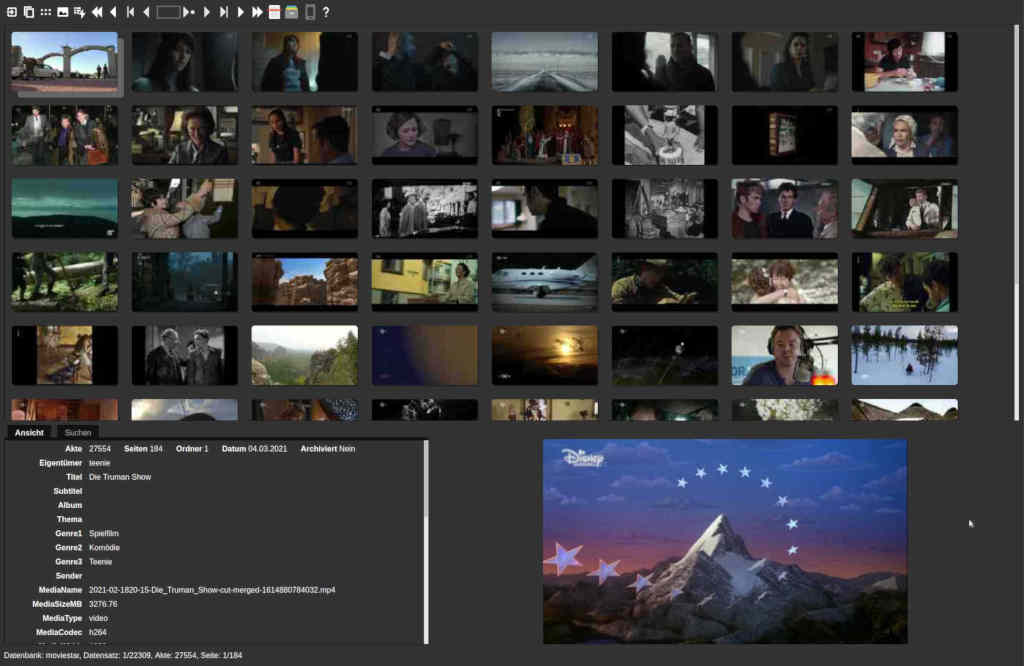The height and width of the screenshot is (666, 1024).
Task: Open help with the question mark icon
Action: tap(326, 12)
